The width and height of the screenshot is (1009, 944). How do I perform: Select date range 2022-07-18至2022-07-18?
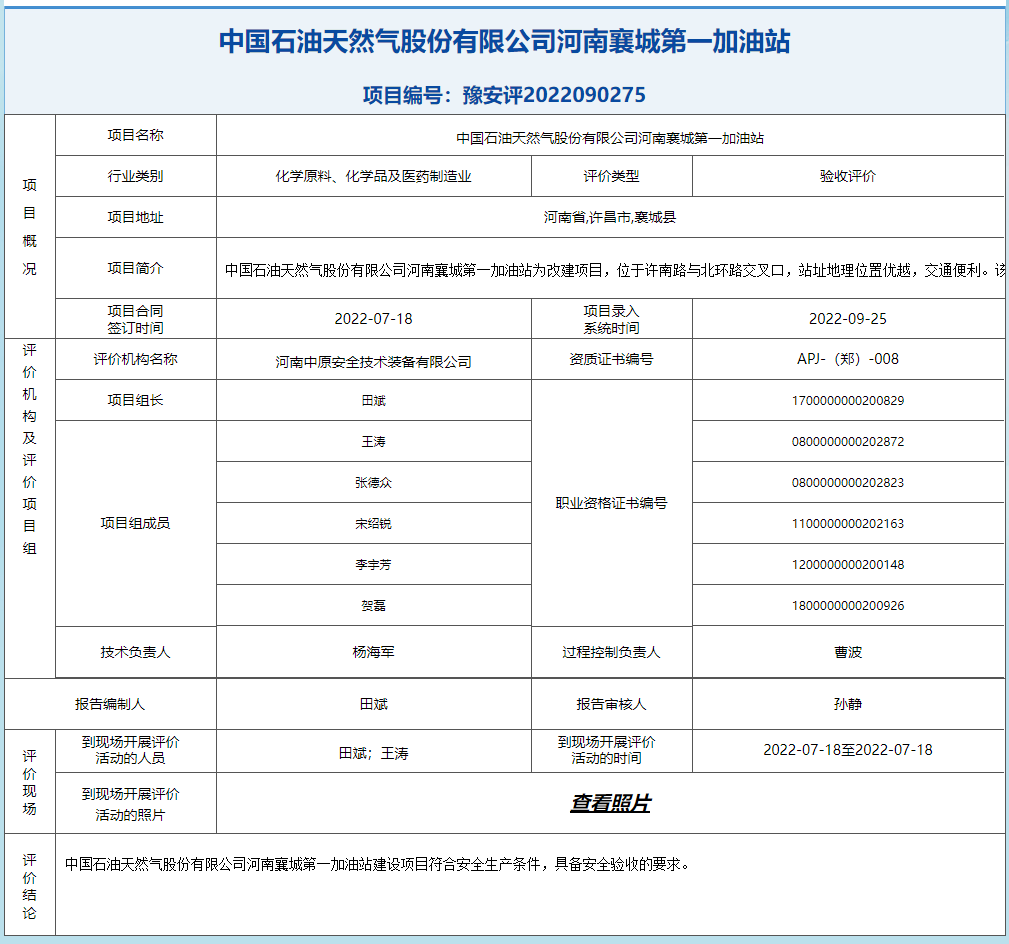tap(847, 750)
